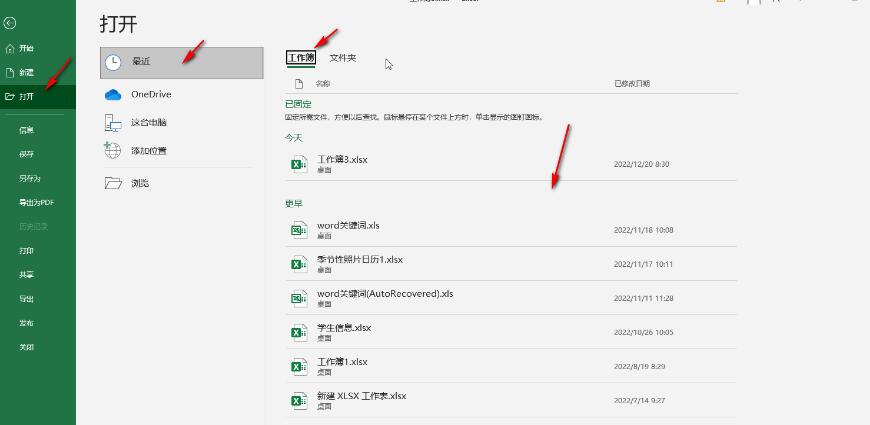Sort by the 已修改日期 column header
The image size is (870, 425).
tap(631, 84)
